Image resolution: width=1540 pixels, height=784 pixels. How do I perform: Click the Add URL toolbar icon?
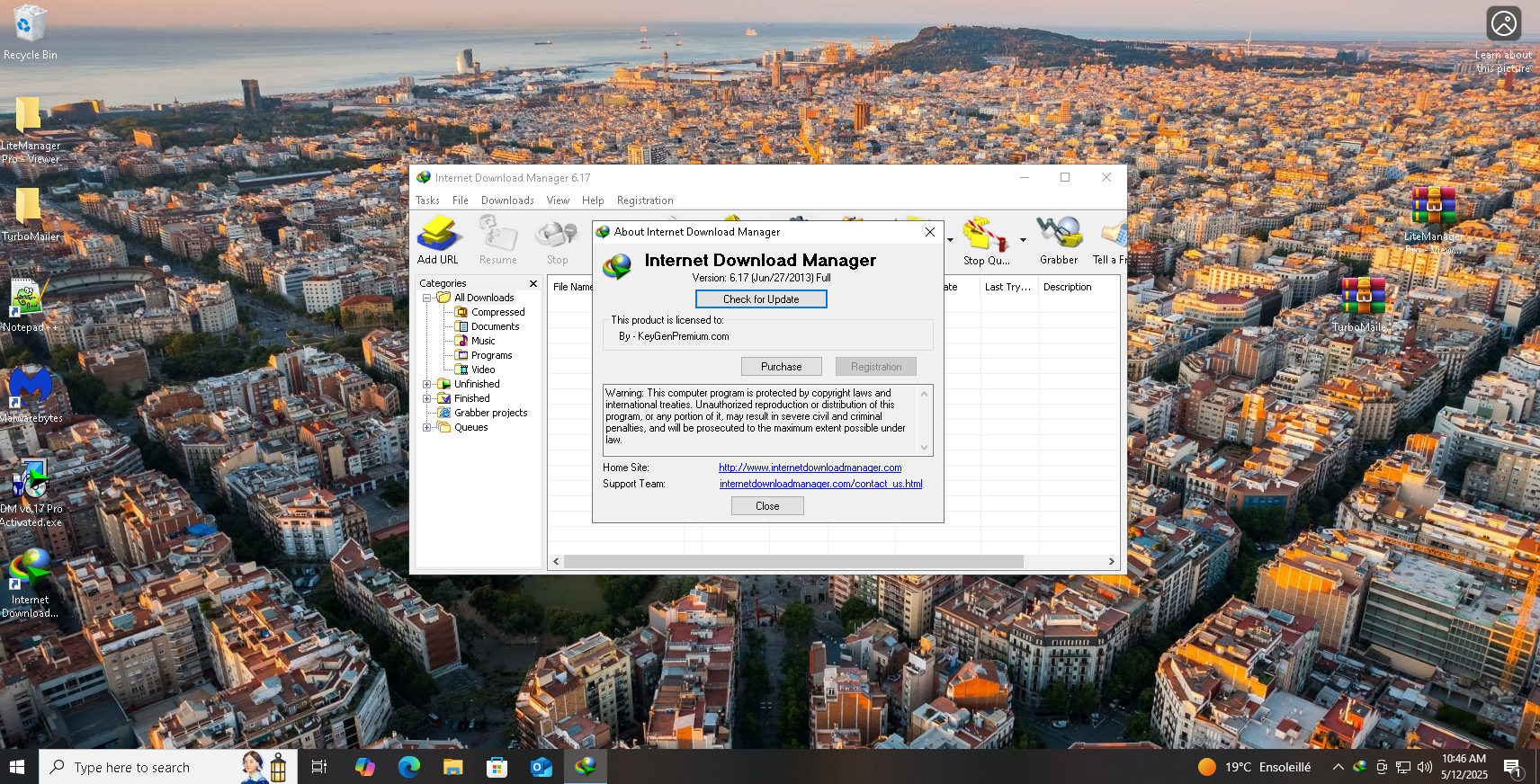438,237
